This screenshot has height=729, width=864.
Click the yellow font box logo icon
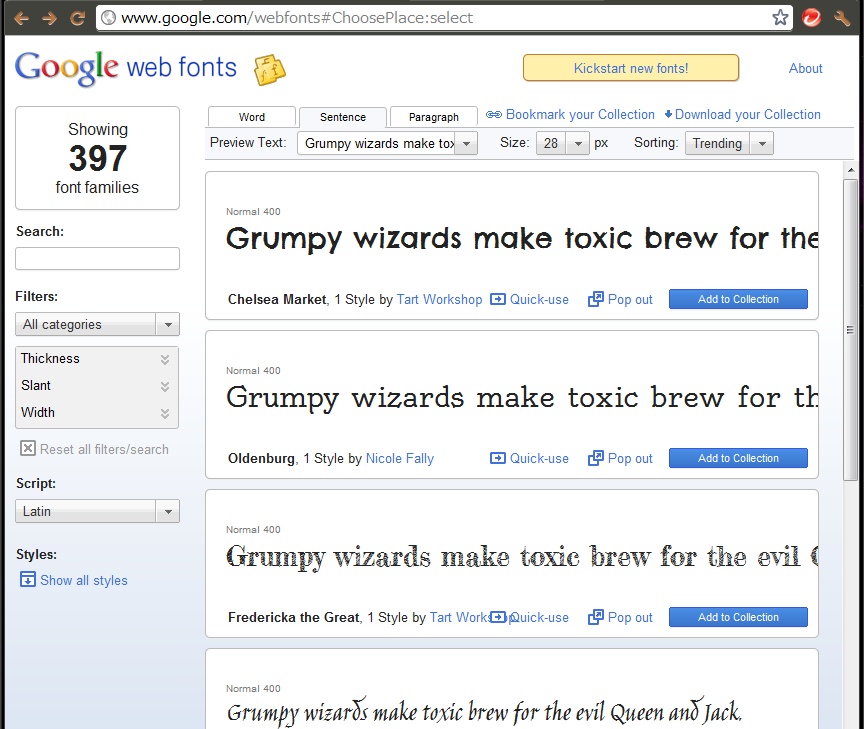click(269, 70)
